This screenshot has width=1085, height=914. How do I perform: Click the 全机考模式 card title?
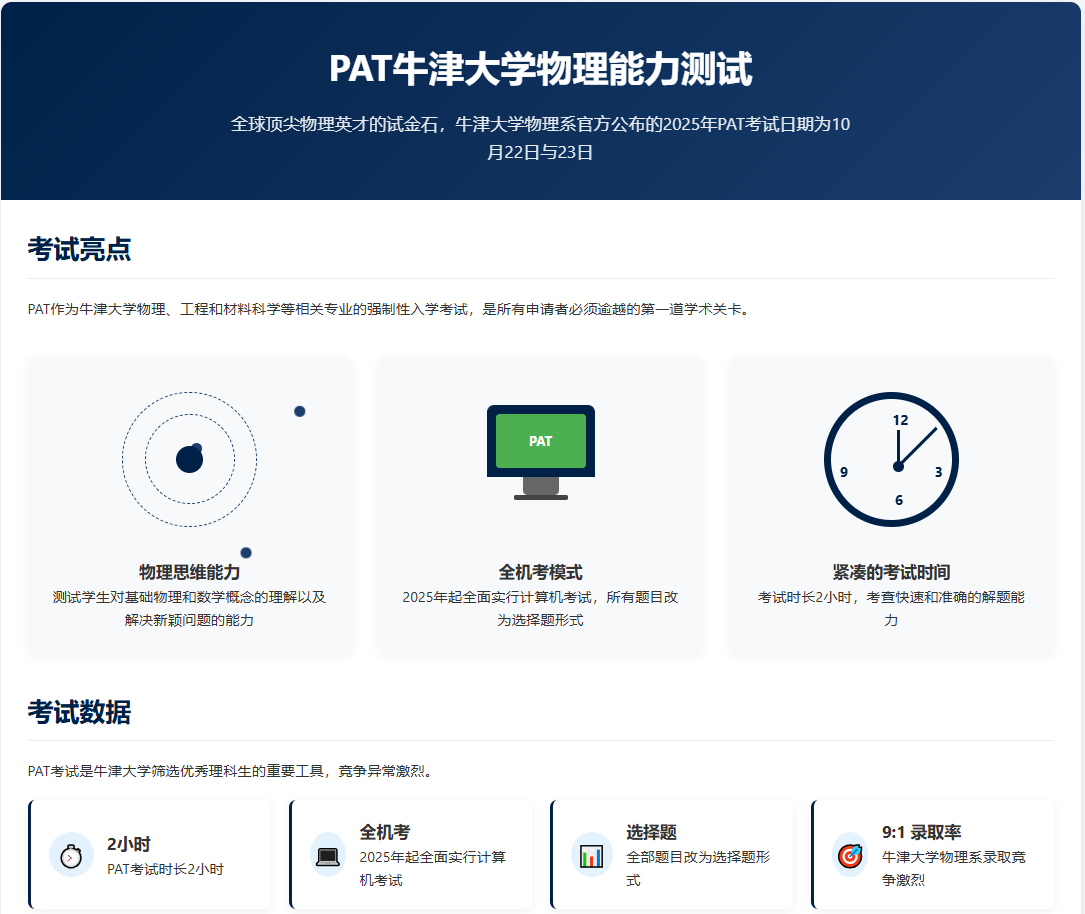[540, 572]
